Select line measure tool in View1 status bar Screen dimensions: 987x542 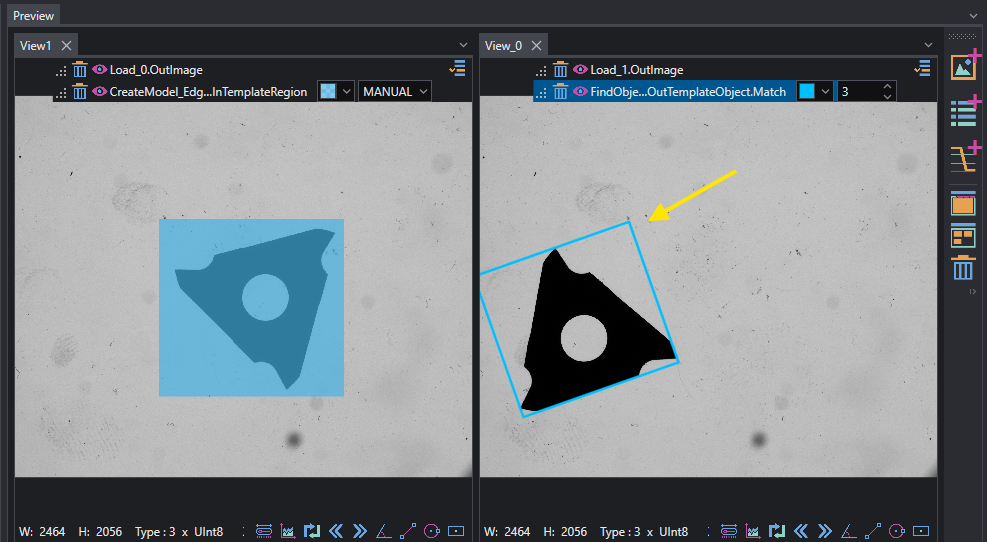click(x=407, y=531)
